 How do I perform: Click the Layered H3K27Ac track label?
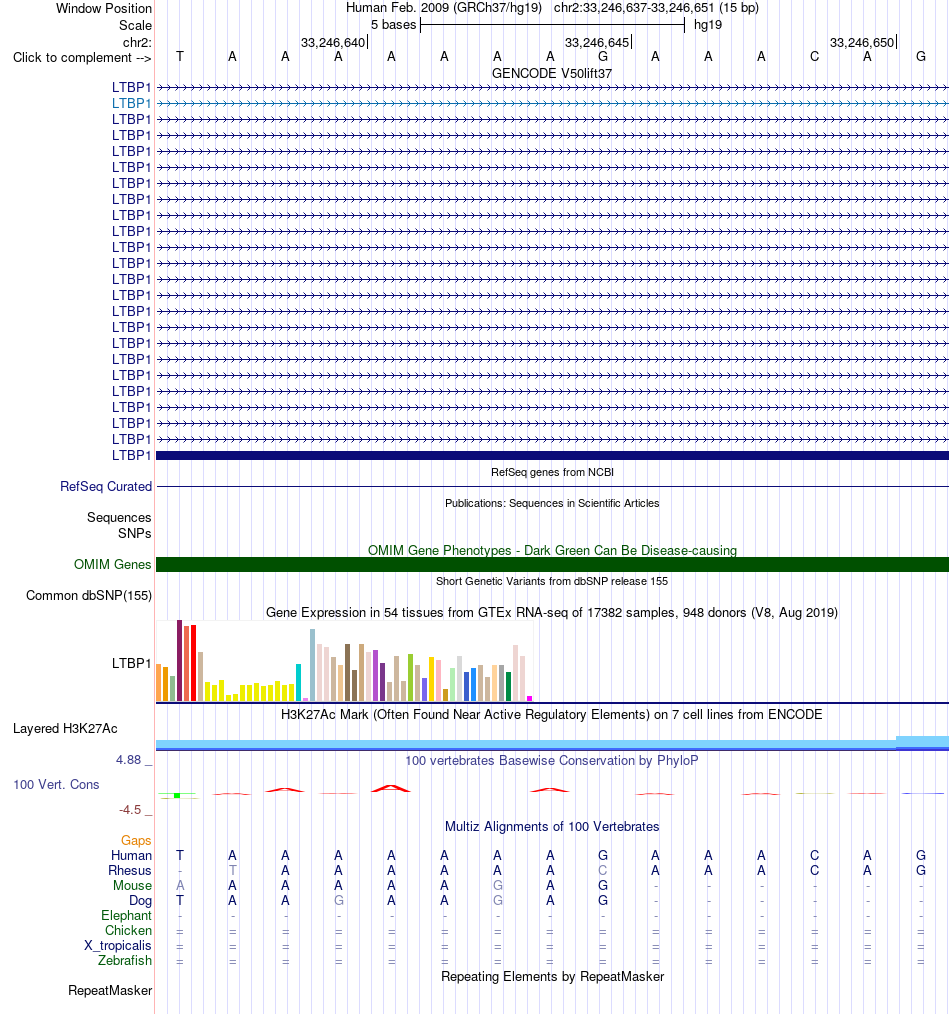65,729
